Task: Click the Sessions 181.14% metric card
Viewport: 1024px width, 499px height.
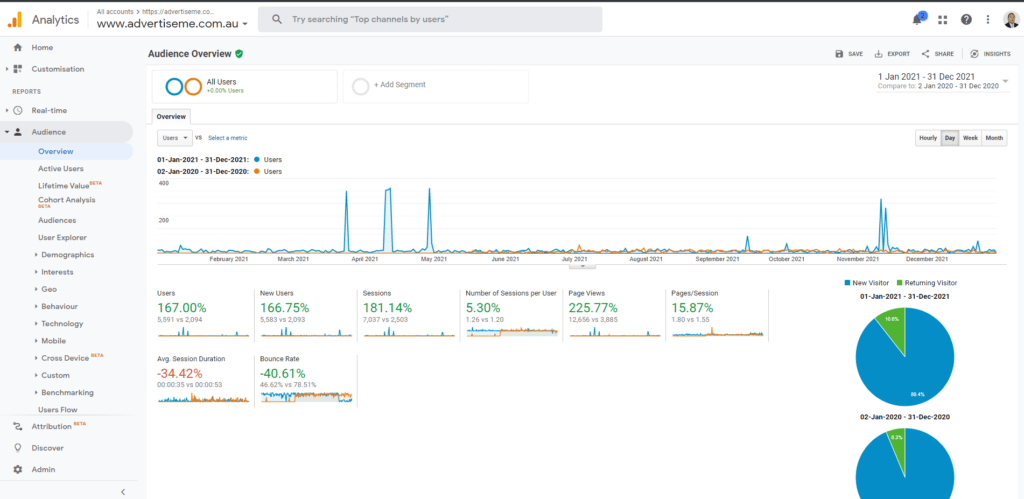Action: [408, 314]
